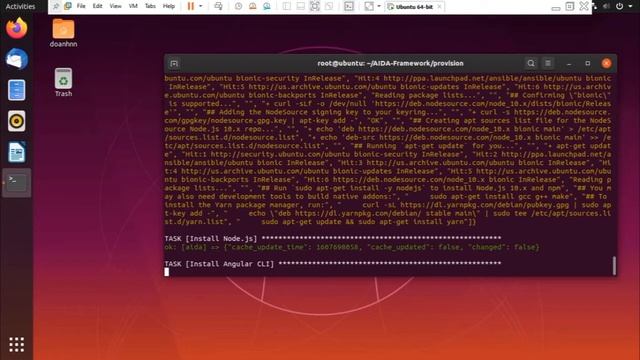The width and height of the screenshot is (640, 360).
Task: Launch Thunderbird mail from the dock
Action: pyautogui.click(x=17, y=59)
